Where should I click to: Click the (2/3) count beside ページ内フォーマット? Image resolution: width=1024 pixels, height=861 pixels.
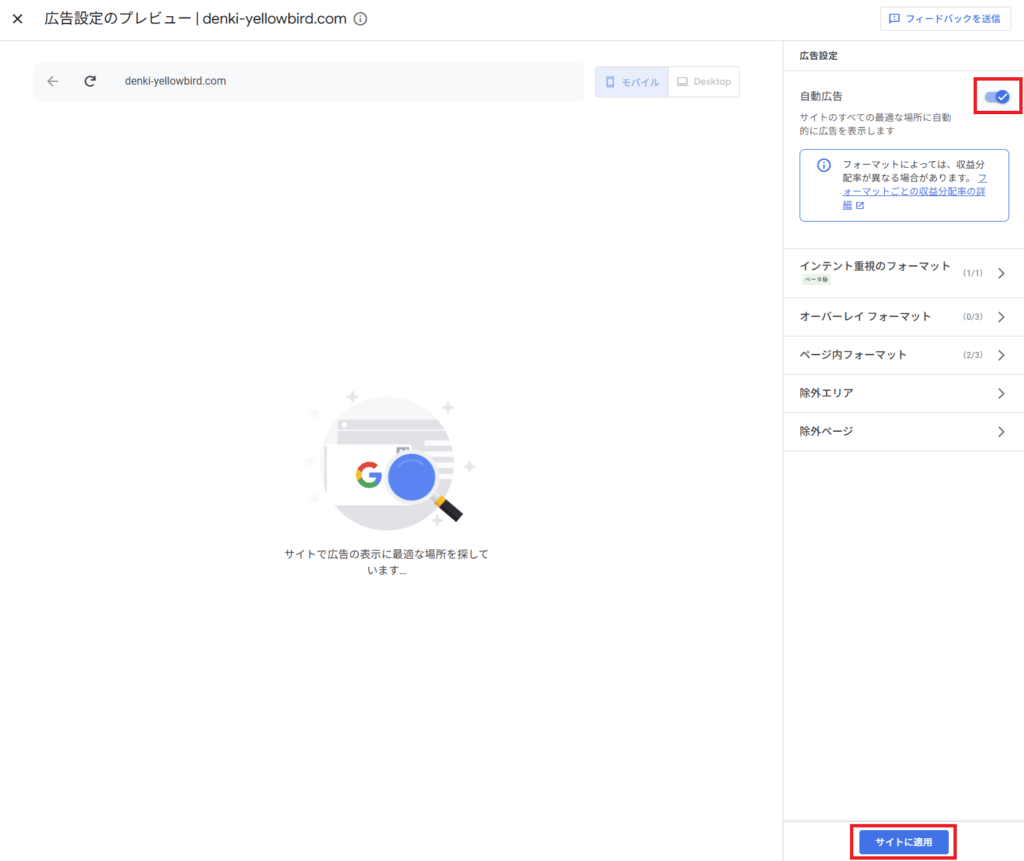972,355
